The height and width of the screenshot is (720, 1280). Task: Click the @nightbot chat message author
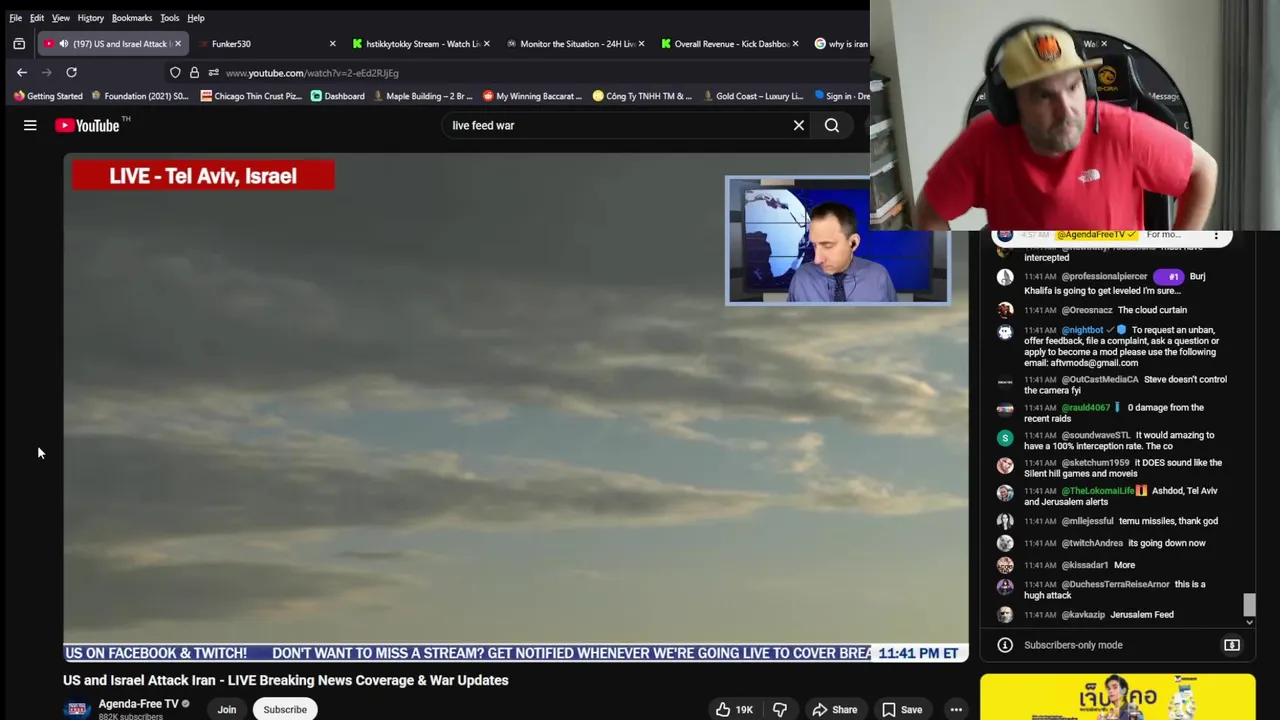tap(1082, 330)
